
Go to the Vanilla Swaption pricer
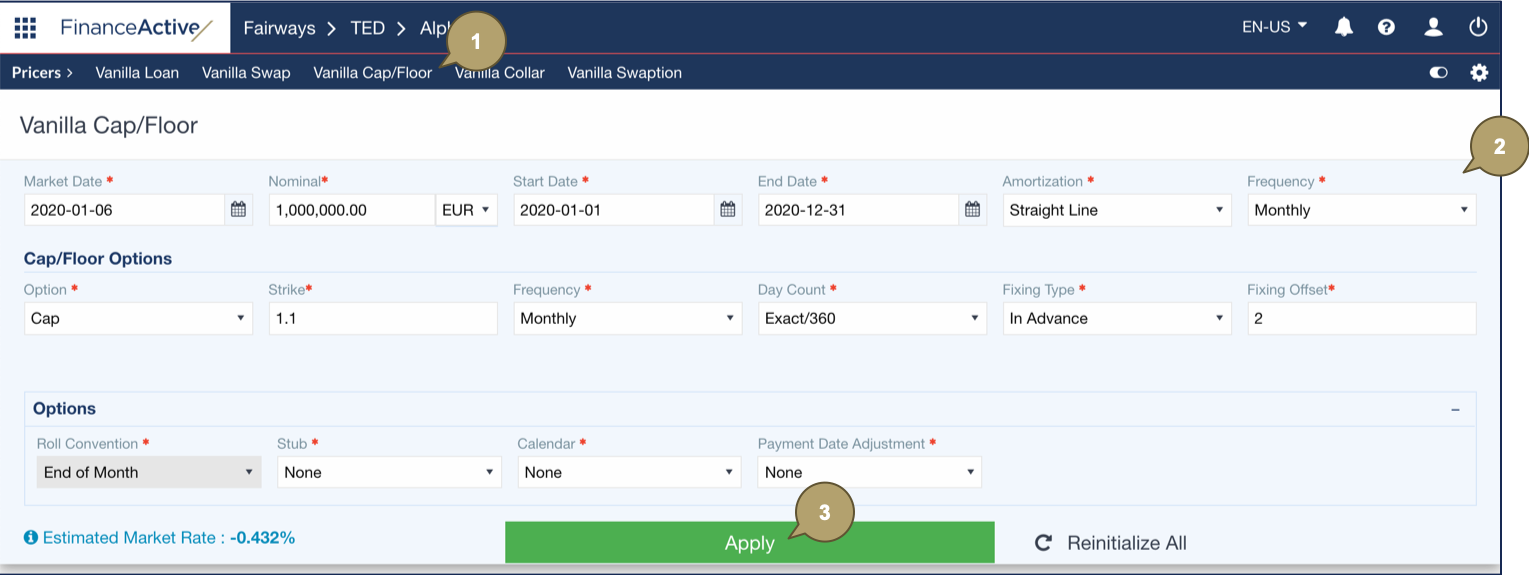[x=624, y=72]
